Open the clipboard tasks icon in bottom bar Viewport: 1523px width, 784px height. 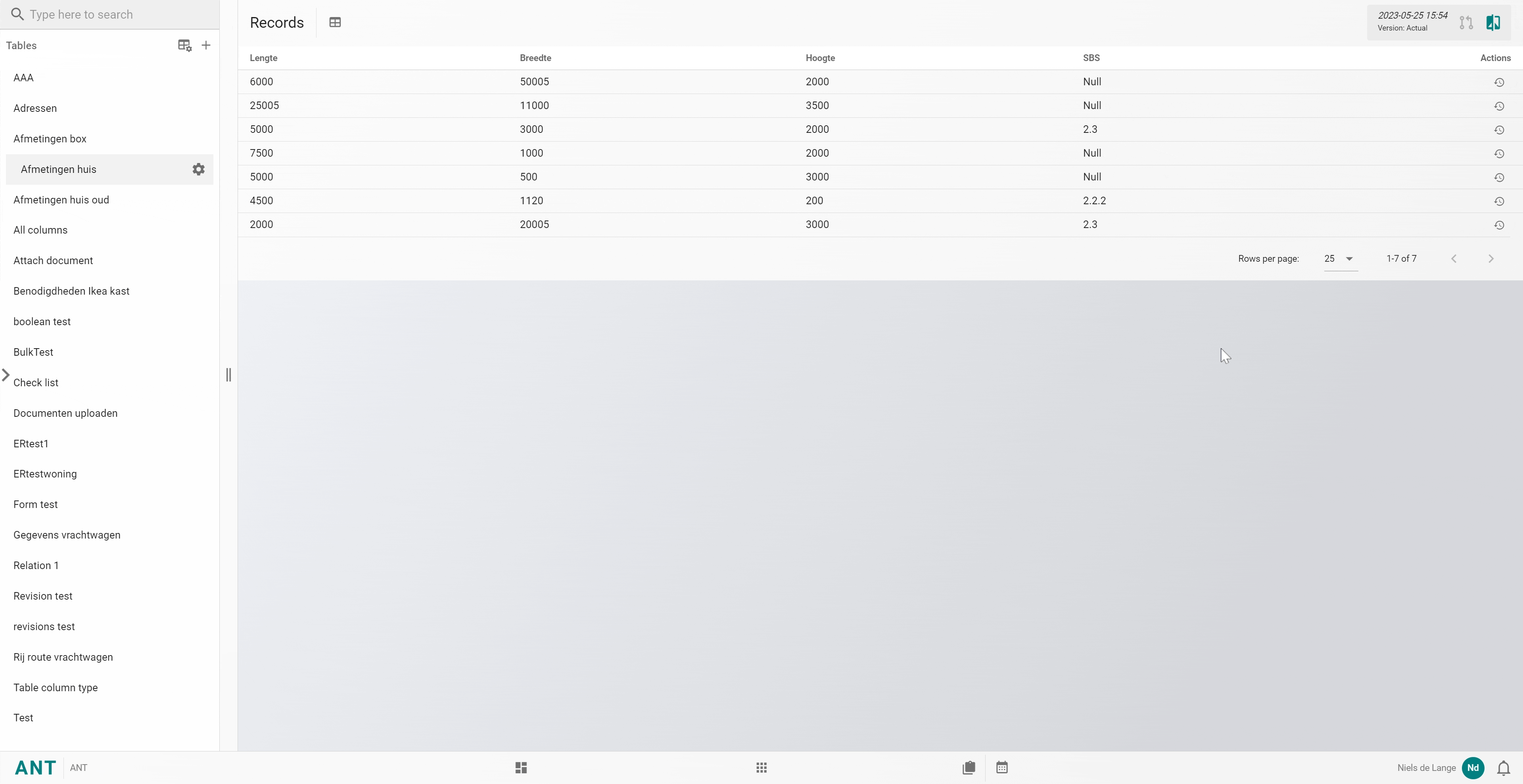pos(969,767)
